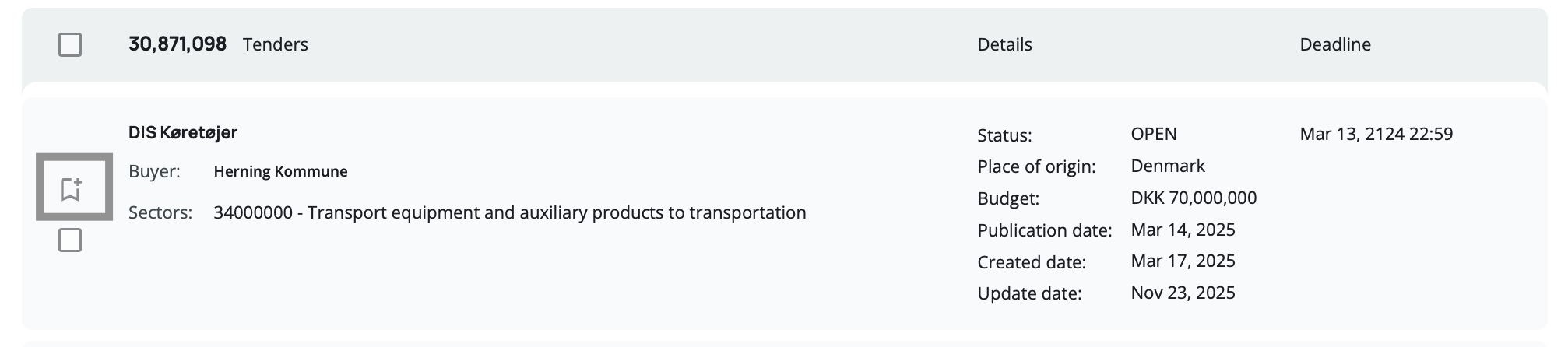This screenshot has height=347, width=1568.
Task: Click the Details column header
Action: tap(1004, 45)
